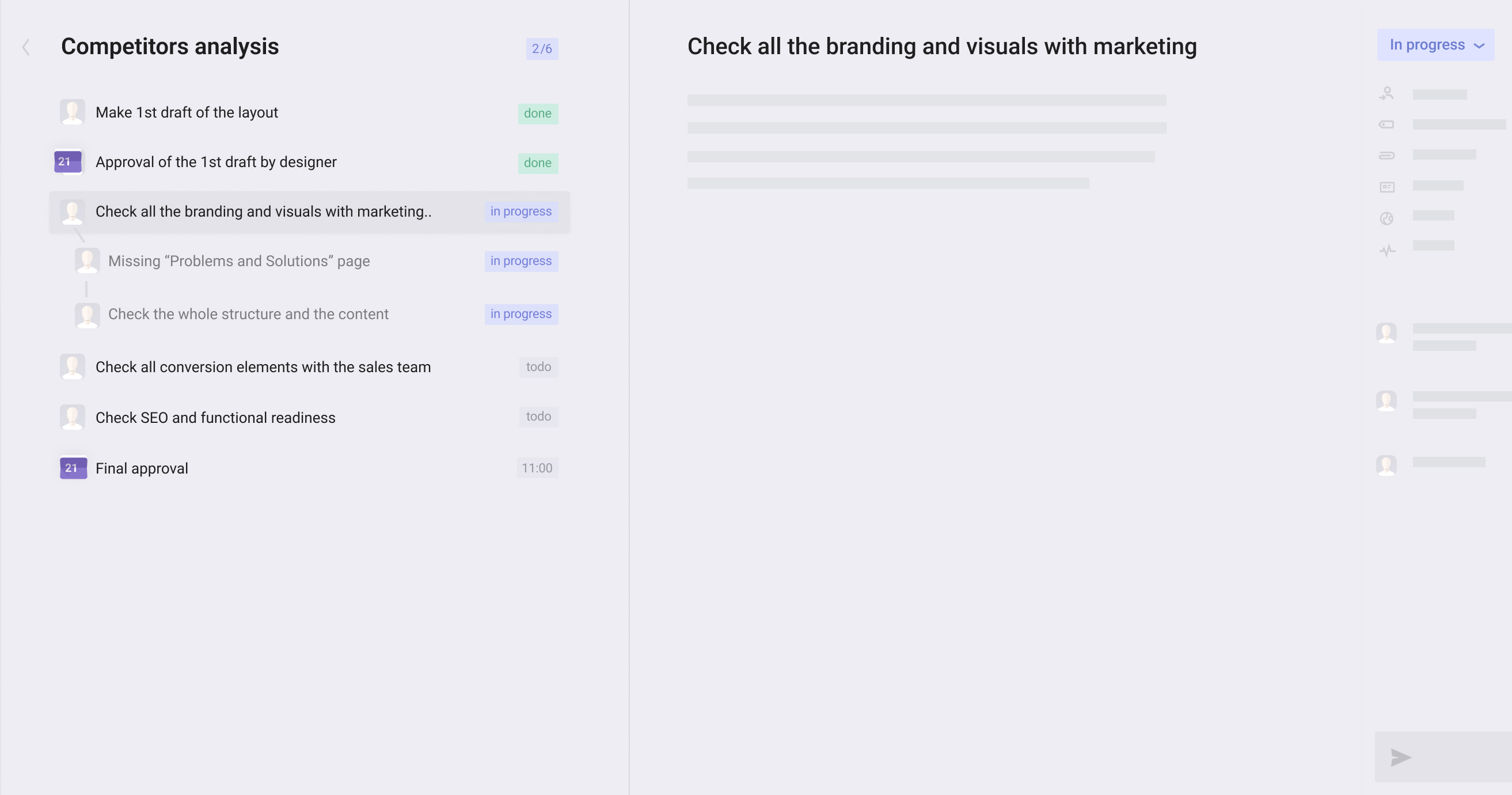Open Check all conversion elements with sales team
This screenshot has height=795, width=1512.
pyautogui.click(x=263, y=366)
